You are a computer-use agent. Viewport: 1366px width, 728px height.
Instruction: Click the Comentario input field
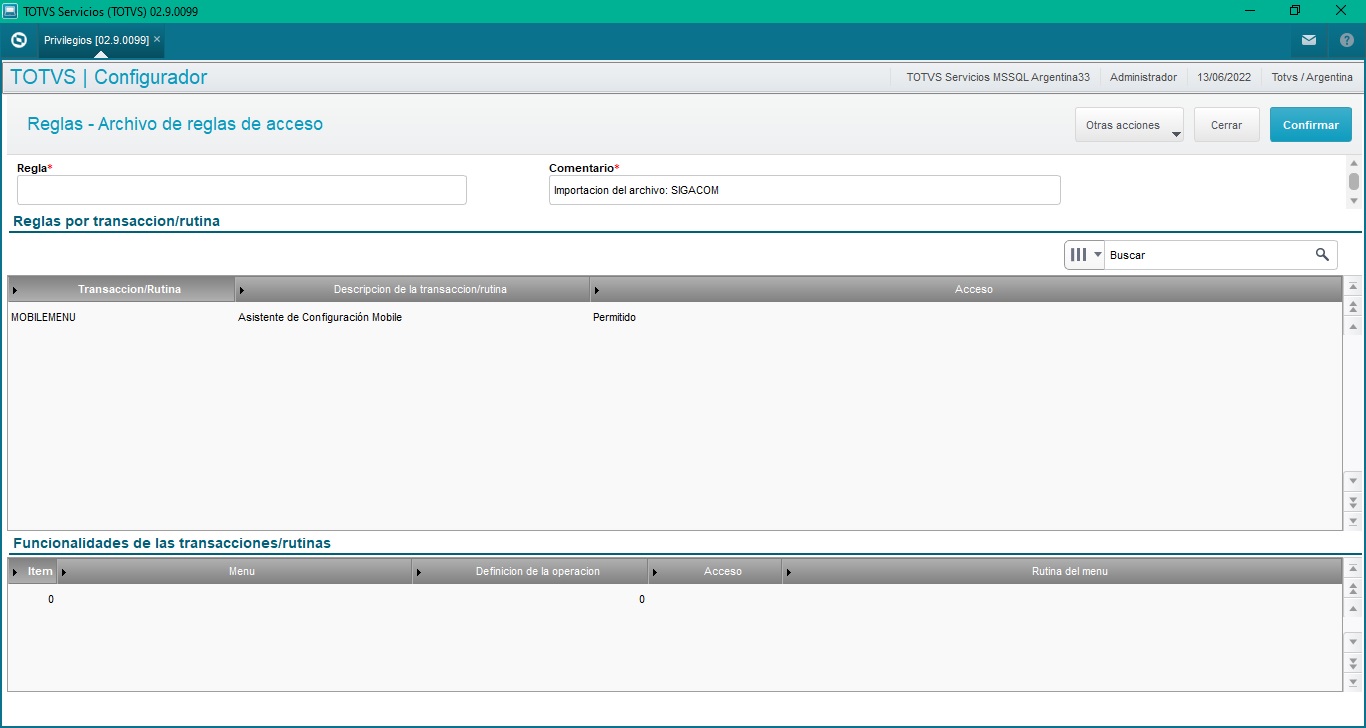[x=805, y=190]
